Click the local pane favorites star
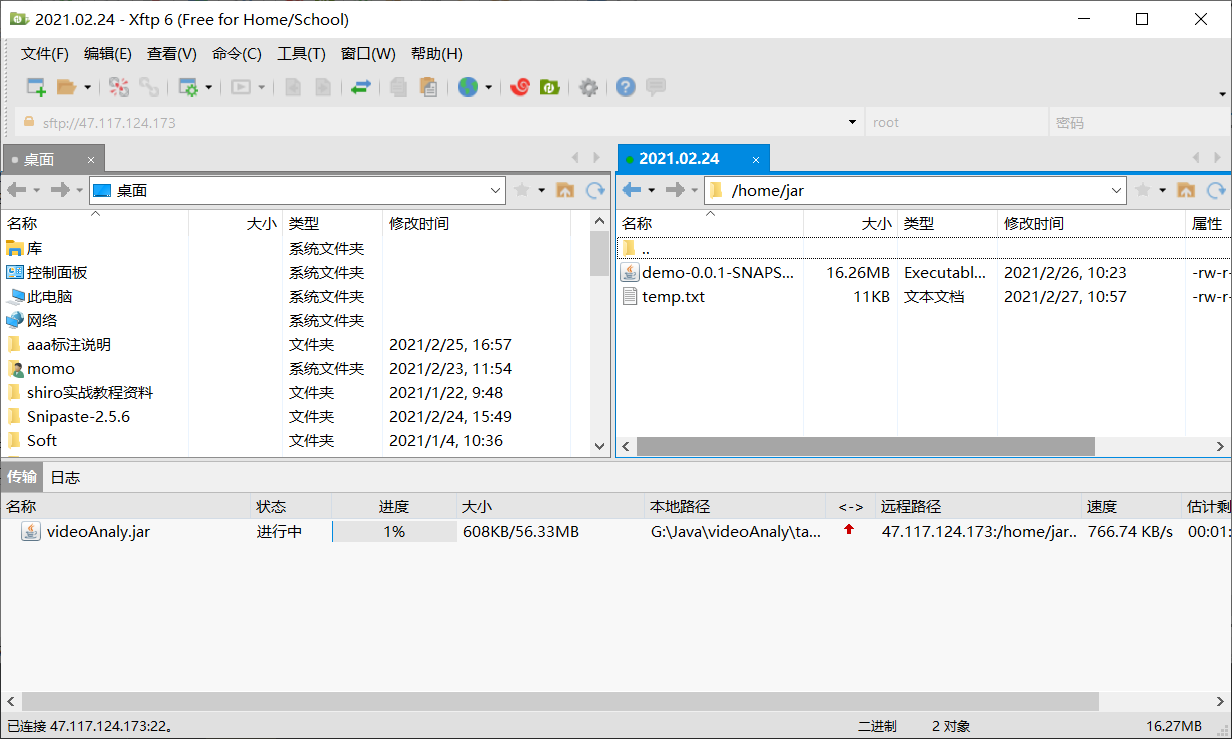This screenshot has height=739, width=1232. (x=521, y=190)
